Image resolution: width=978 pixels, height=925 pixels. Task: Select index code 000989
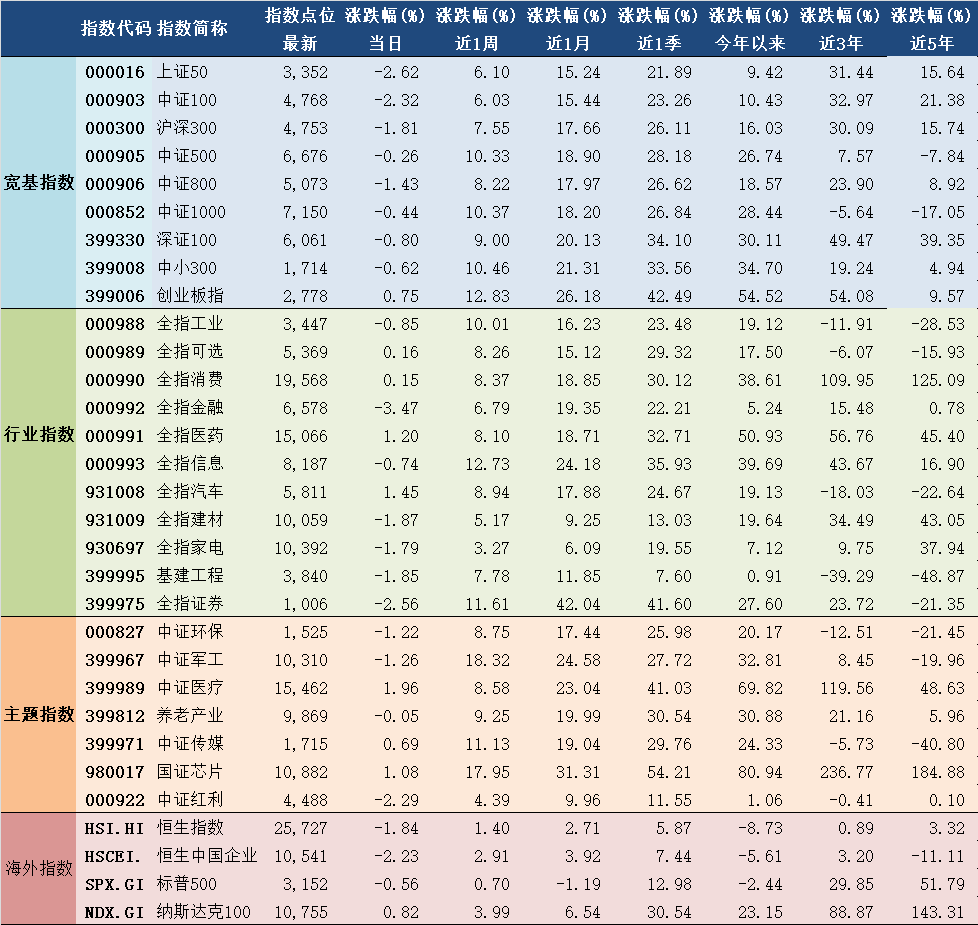[x=115, y=352]
